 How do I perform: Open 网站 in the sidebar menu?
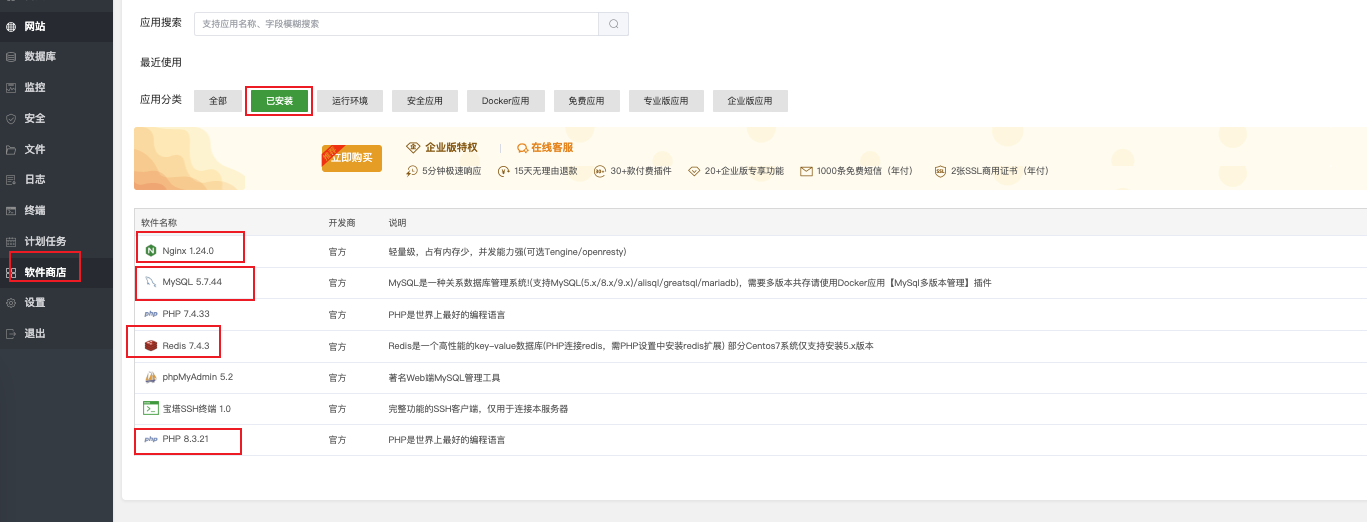click(x=56, y=26)
